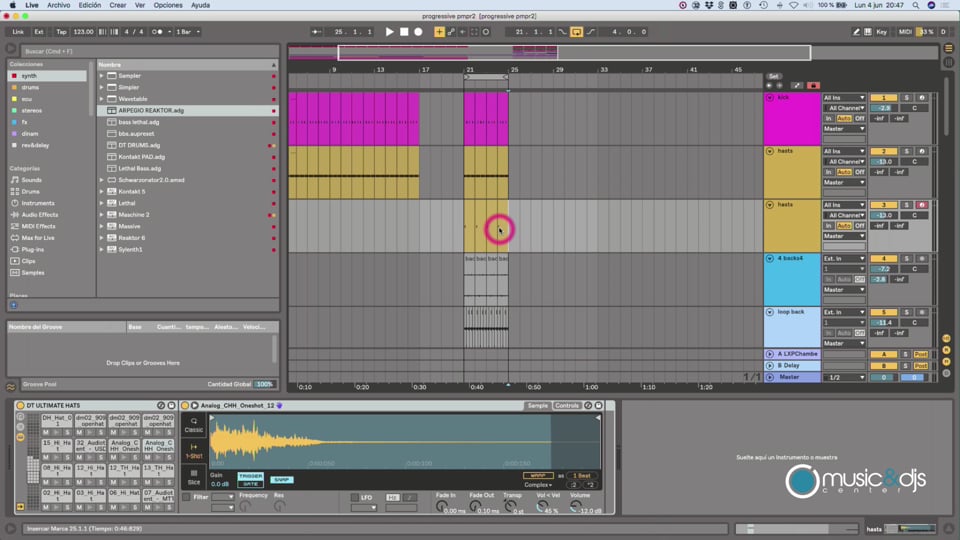960x540 pixels.
Task: Toggle the Session Record circle button
Action: [486, 32]
